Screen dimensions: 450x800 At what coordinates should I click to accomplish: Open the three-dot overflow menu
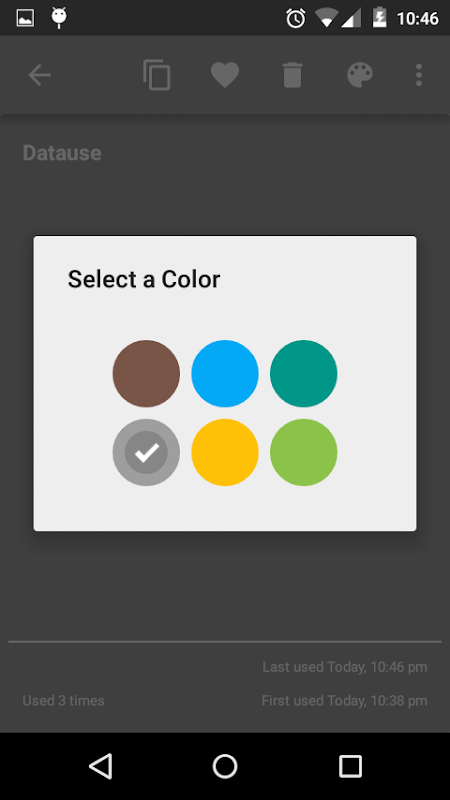pyautogui.click(x=419, y=76)
